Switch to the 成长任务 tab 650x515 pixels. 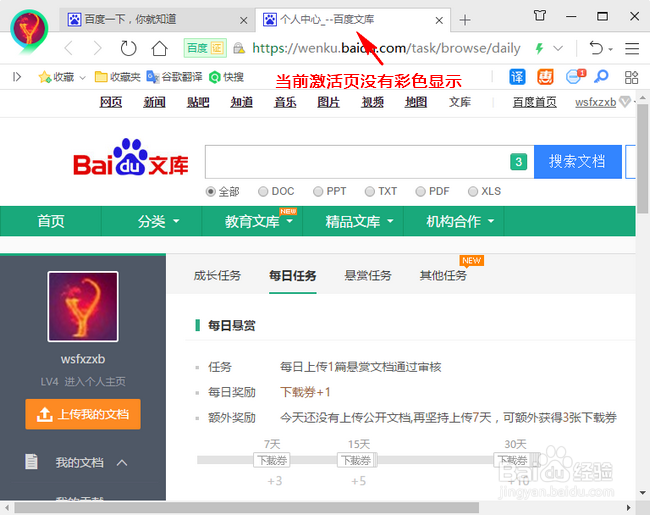click(x=217, y=276)
